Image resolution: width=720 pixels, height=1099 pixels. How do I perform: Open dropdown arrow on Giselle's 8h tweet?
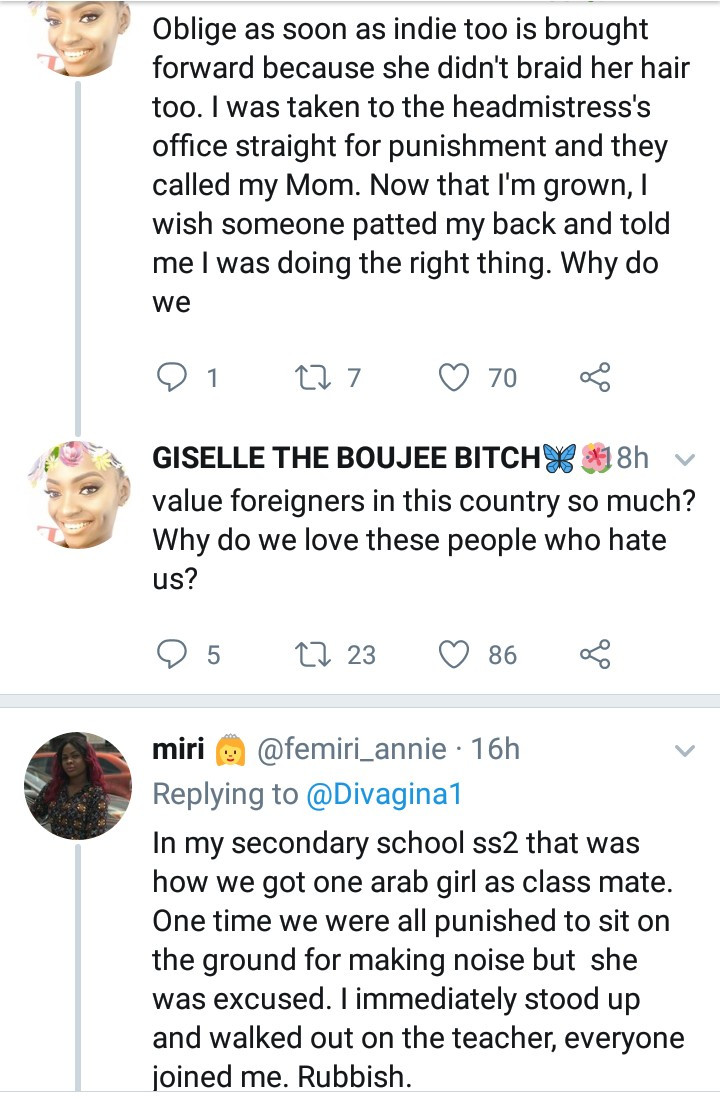pyautogui.click(x=685, y=460)
